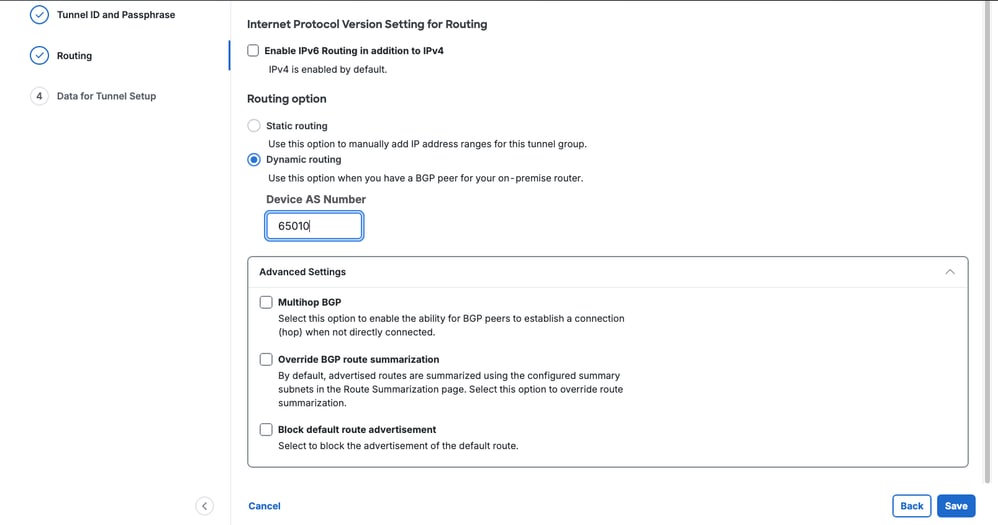Go to the Routing step in sidebar
The width and height of the screenshot is (998, 525).
(74, 55)
